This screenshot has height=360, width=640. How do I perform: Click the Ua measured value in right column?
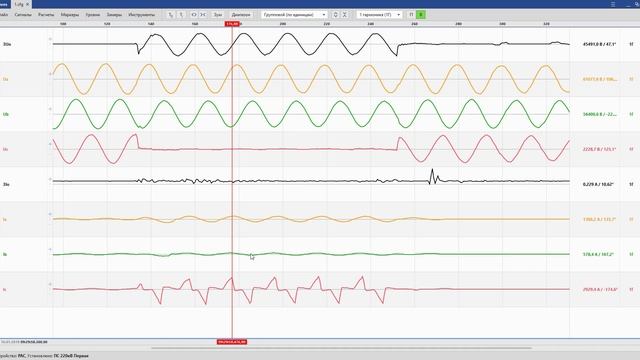coord(600,79)
